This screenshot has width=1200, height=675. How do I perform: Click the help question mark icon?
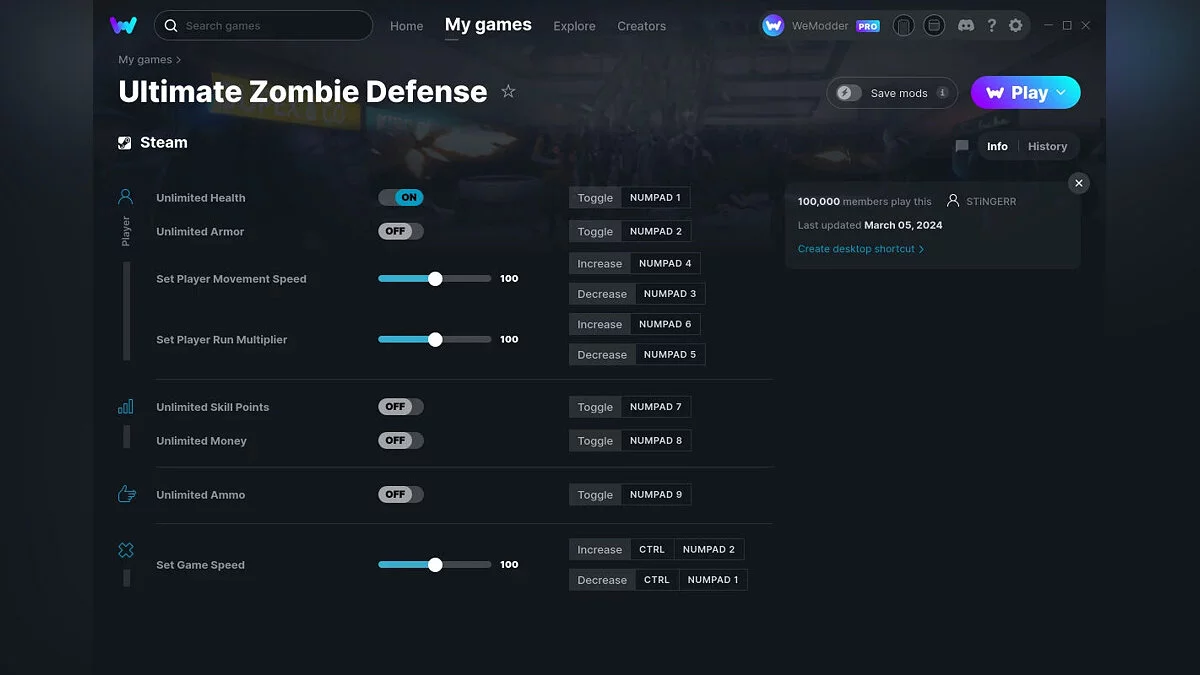tap(991, 25)
